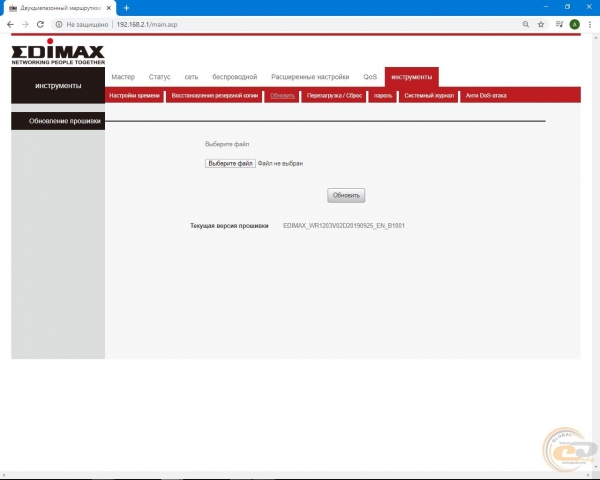Restore down the browser window
This screenshot has width=600, height=480.
tap(567, 7)
